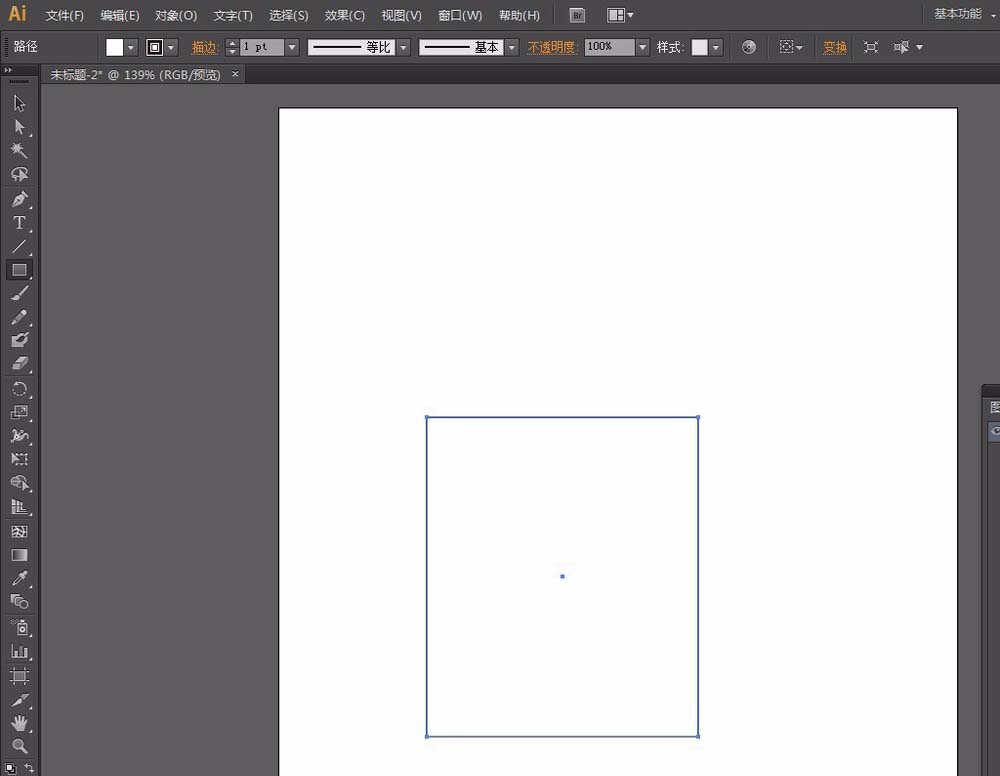1000x776 pixels.
Task: Activate the Gradient tool
Action: (x=19, y=555)
